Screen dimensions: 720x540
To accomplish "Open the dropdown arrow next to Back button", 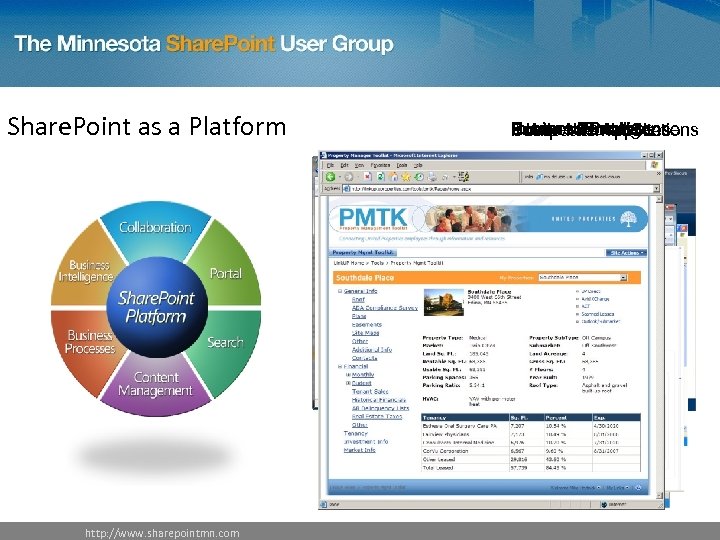I will [340, 177].
